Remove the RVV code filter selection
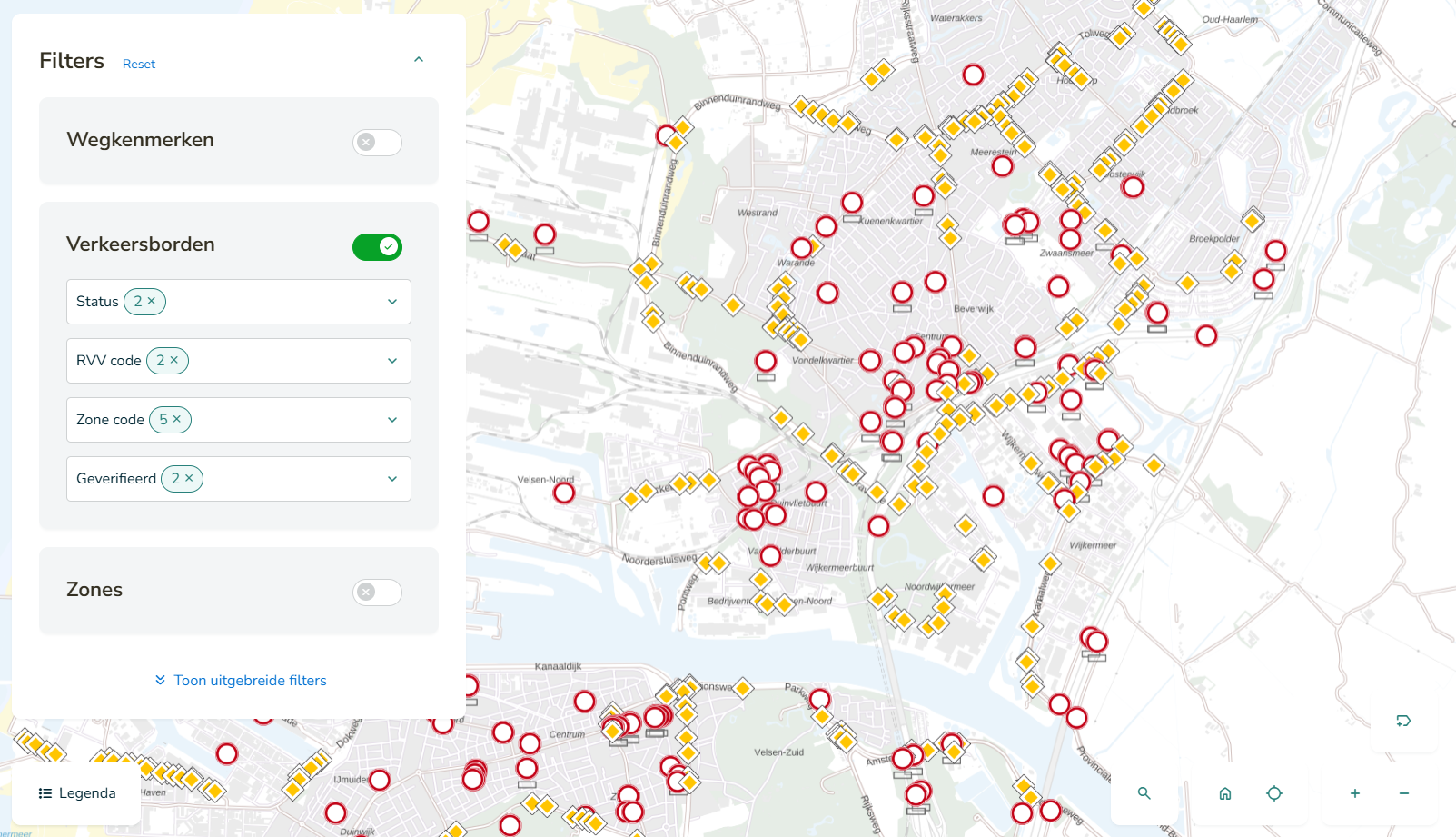The height and width of the screenshot is (837, 1456). [174, 360]
